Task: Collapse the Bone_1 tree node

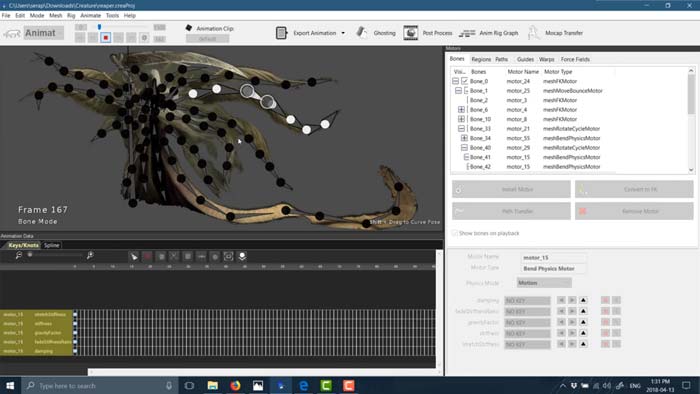Action: point(458,91)
